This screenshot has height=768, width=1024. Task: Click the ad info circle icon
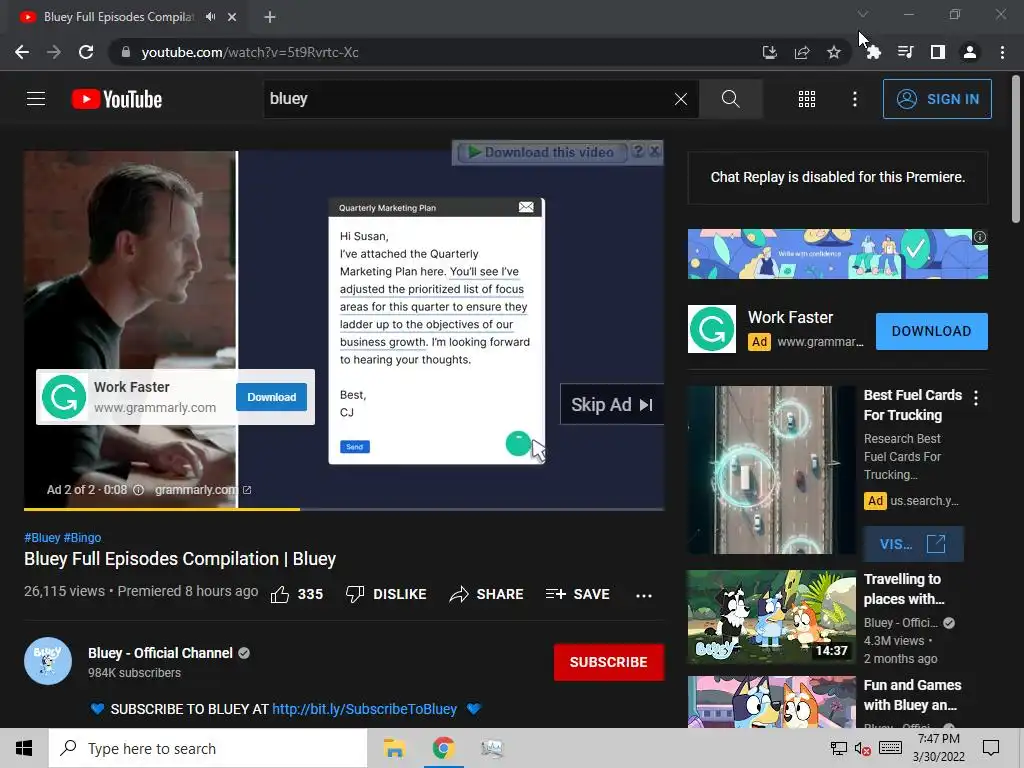pyautogui.click(x=138, y=490)
